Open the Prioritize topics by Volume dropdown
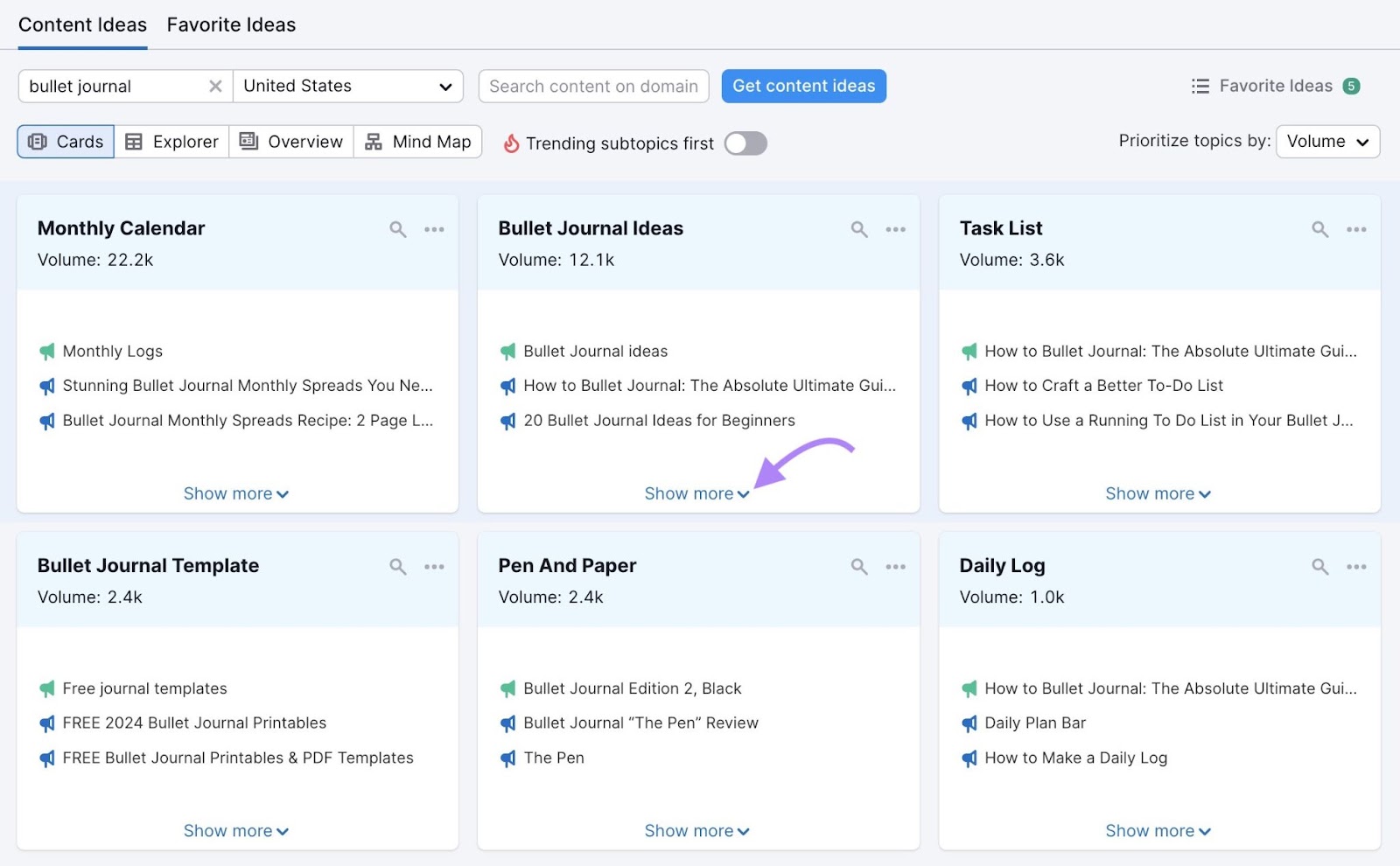Viewport: 1400px width, 866px height. 1326,142
